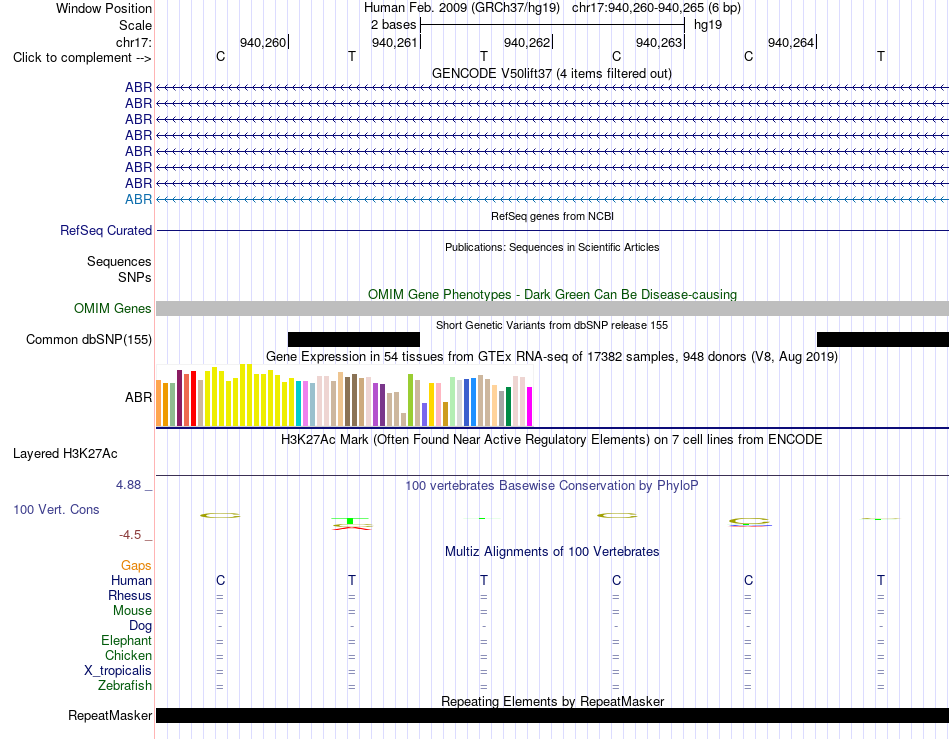Image resolution: width=950 pixels, height=739 pixels.
Task: Click the Gaps row label
Action: [136, 565]
